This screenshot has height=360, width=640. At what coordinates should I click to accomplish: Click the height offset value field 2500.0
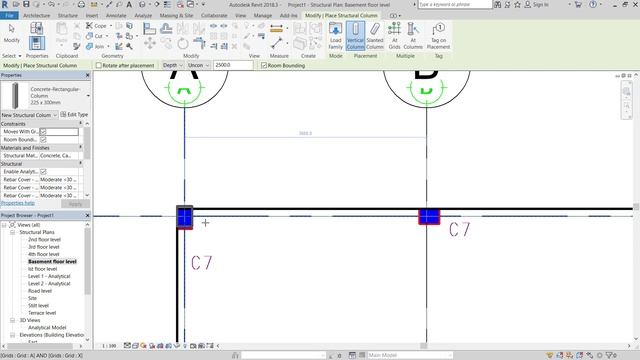pos(233,65)
